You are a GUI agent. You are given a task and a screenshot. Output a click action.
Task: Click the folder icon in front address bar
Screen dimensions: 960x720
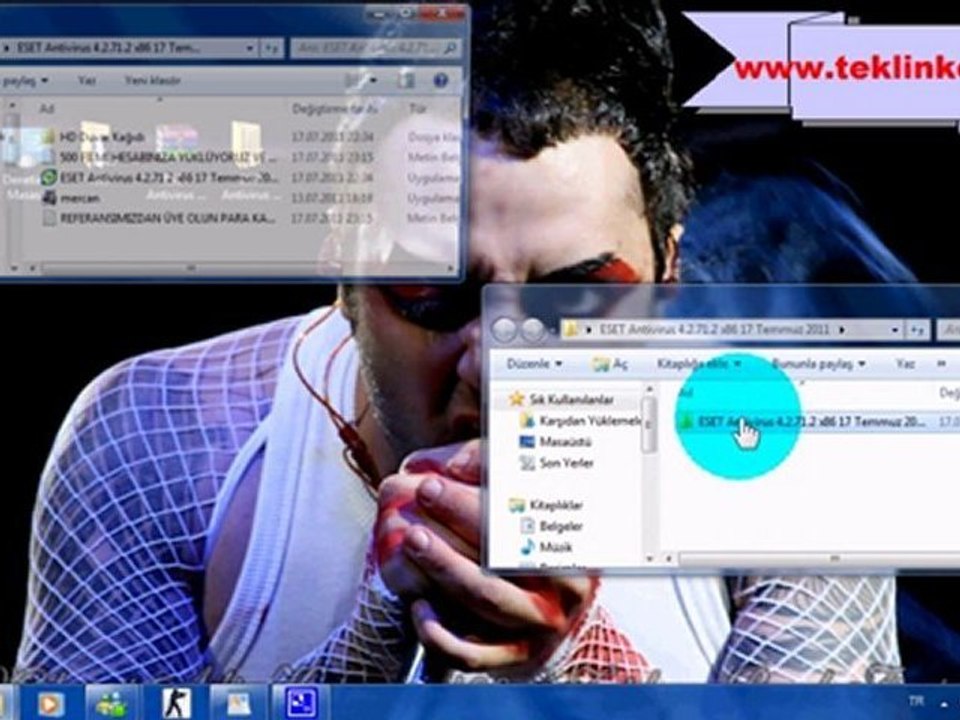(x=571, y=330)
